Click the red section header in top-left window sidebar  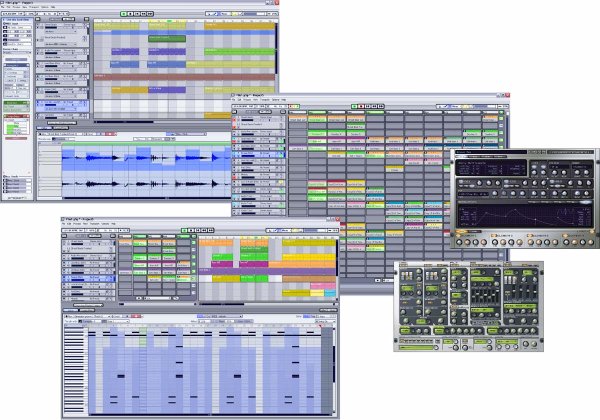point(16,116)
